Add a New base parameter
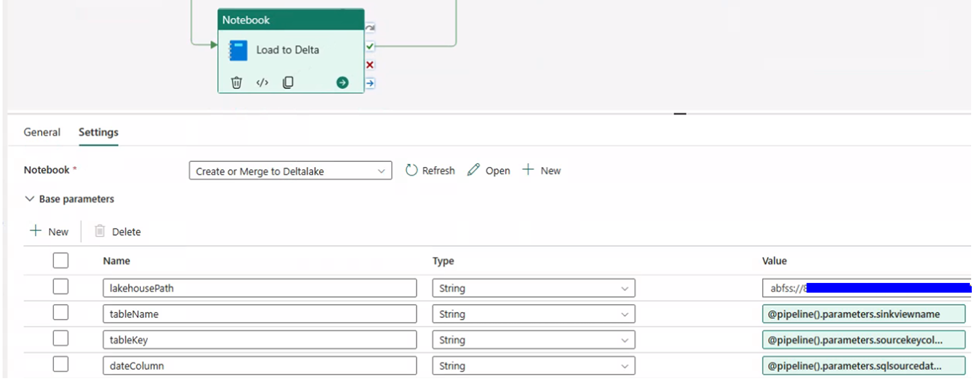Screen dimensions: 975x382 pyautogui.click(x=49, y=231)
